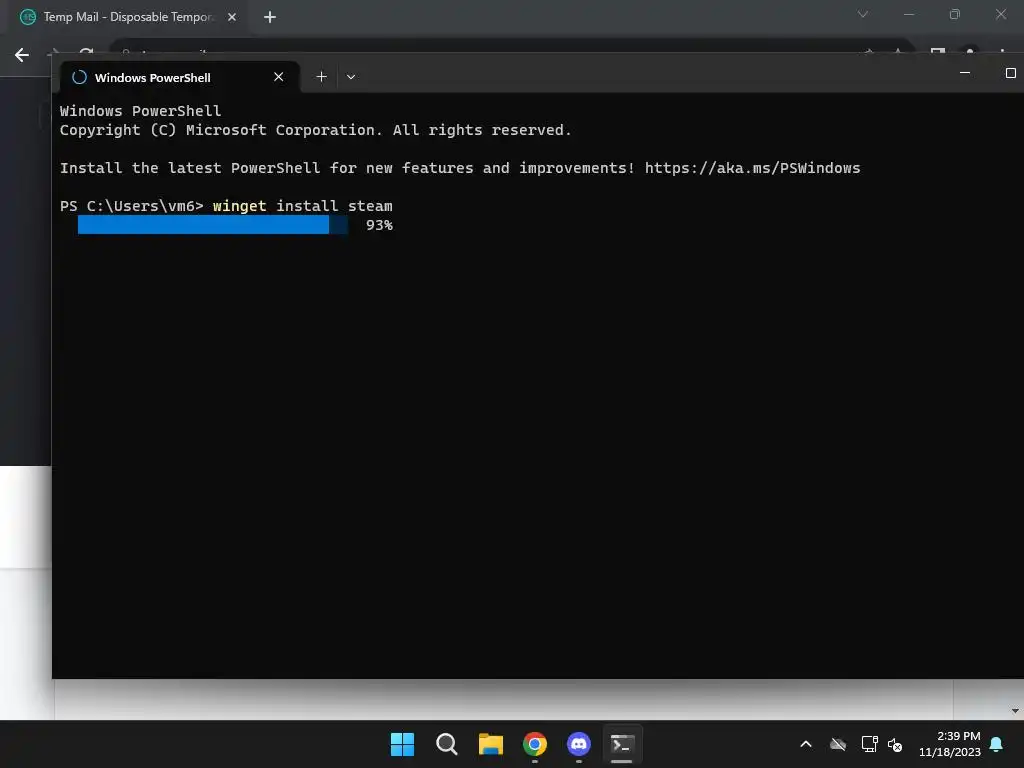Open File Explorer from taskbar
The height and width of the screenshot is (768, 1024).
tap(490, 744)
